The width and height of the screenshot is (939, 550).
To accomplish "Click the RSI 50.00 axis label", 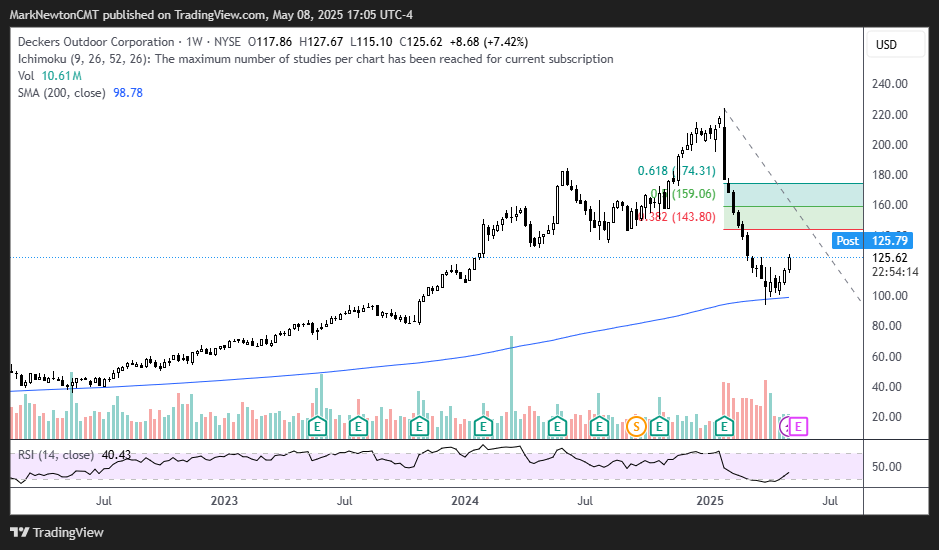I will click(887, 466).
